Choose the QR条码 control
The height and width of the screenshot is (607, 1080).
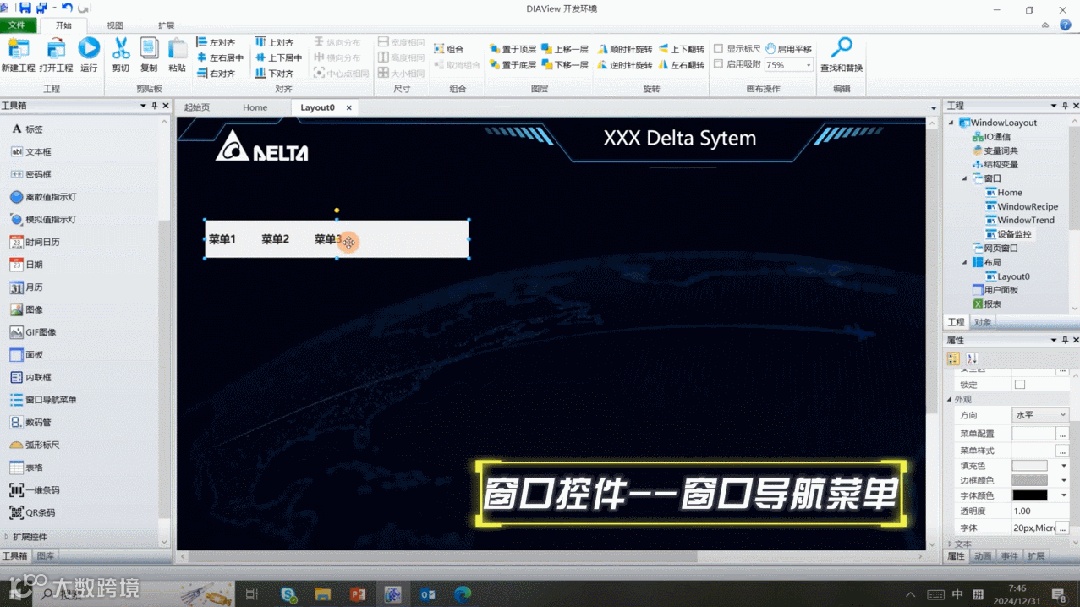point(32,513)
